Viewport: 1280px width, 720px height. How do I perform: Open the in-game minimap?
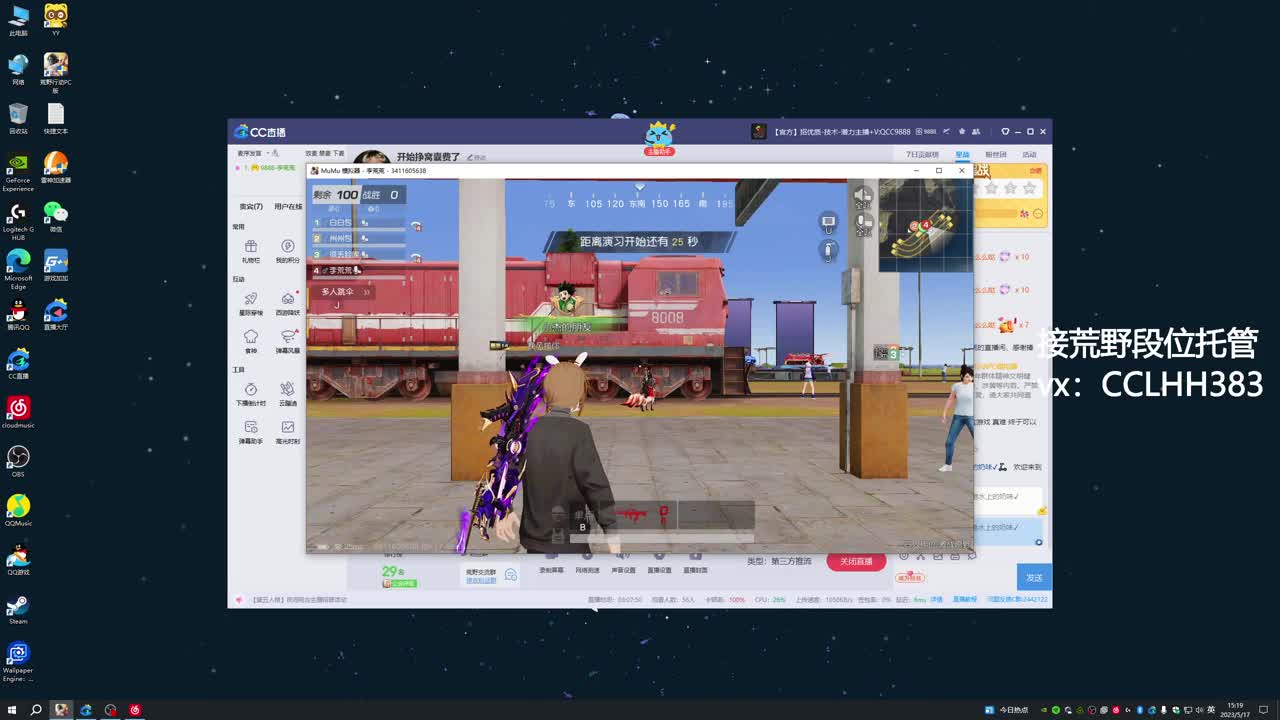click(x=925, y=225)
